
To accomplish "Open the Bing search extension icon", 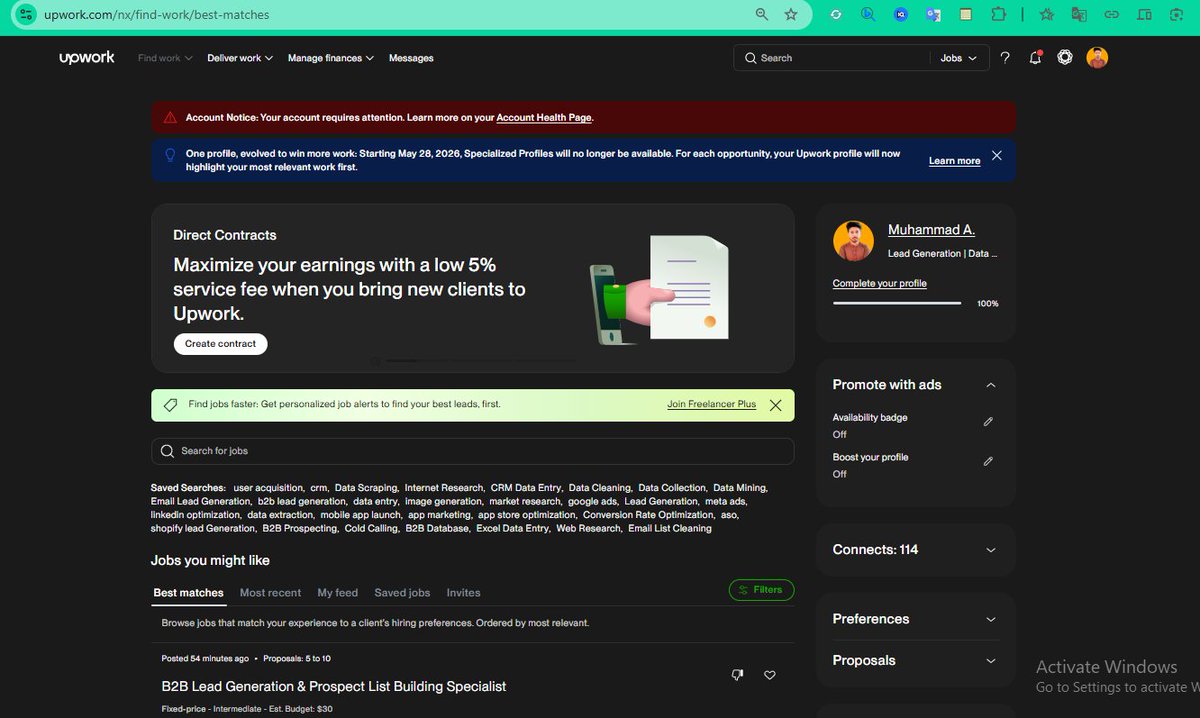I will click(868, 15).
